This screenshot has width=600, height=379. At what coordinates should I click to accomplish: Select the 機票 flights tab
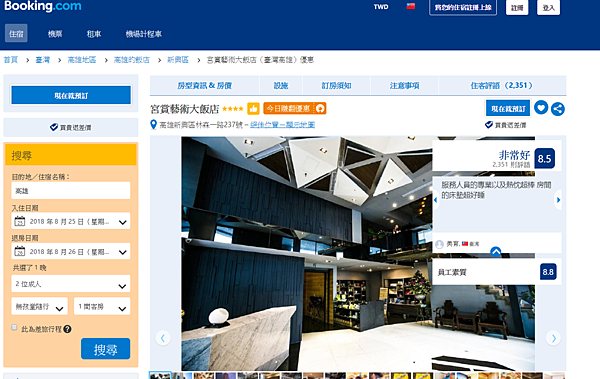tap(55, 34)
